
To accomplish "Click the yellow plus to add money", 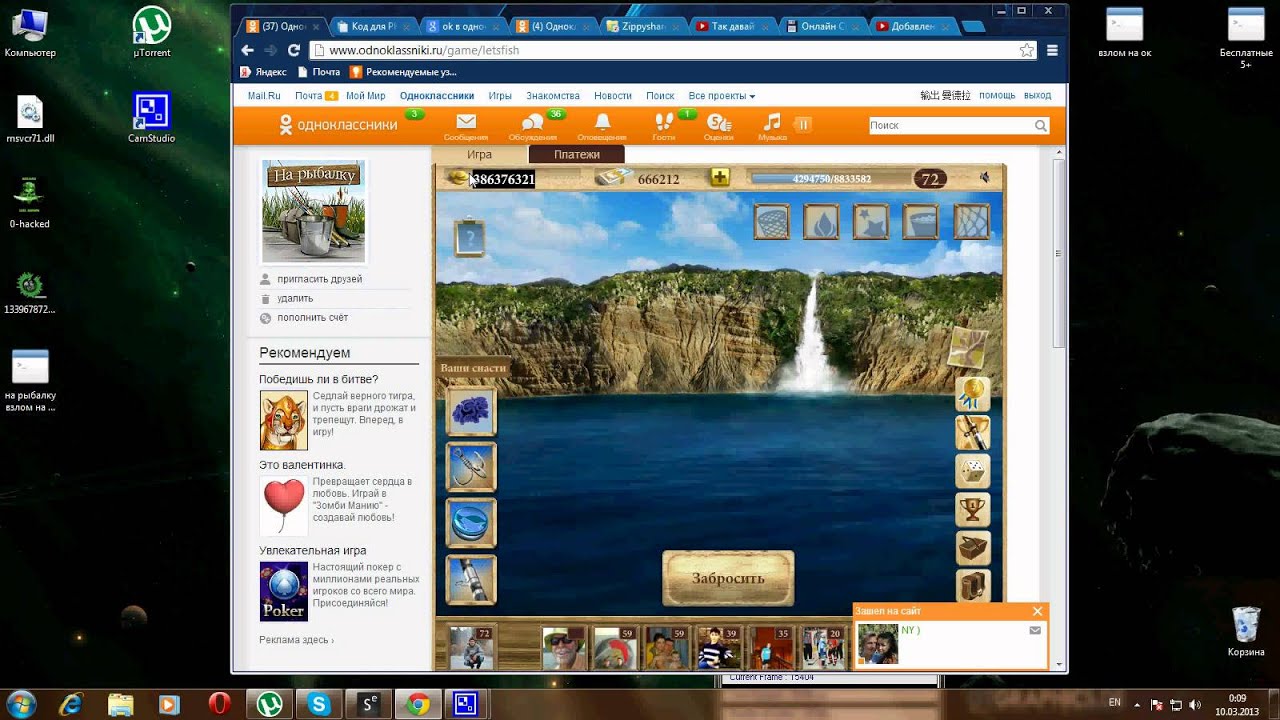I will click(x=720, y=178).
